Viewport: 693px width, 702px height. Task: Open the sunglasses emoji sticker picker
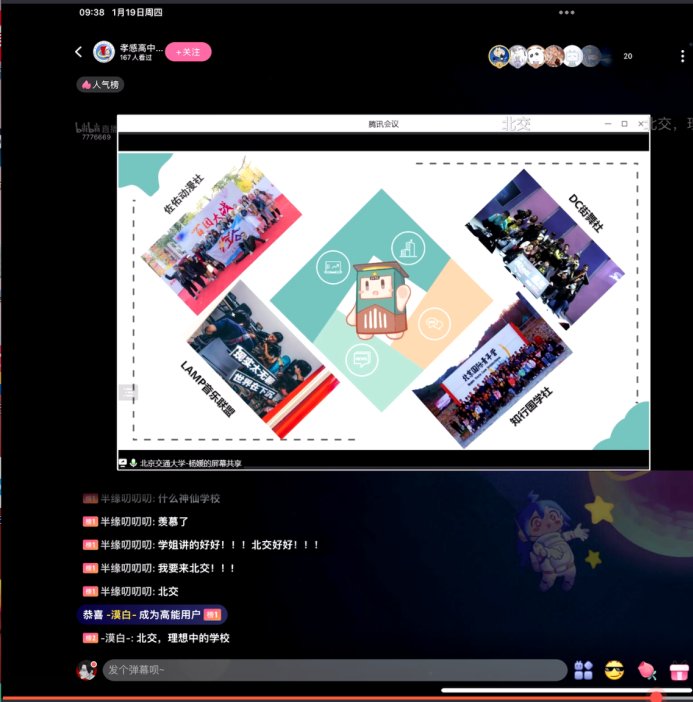614,670
